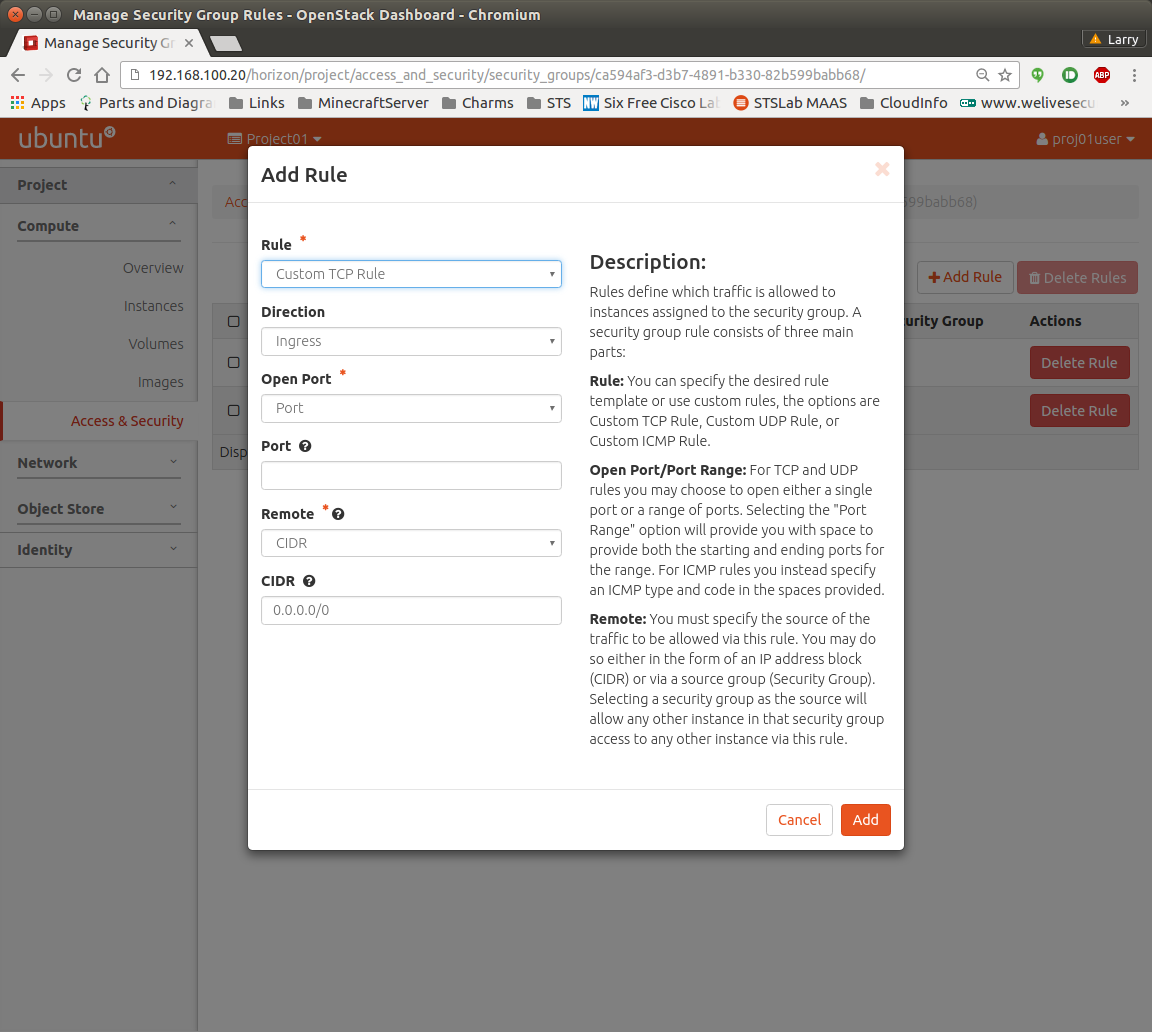Open the Project01 project selector menu
This screenshot has height=1032, width=1152.
[x=275, y=139]
